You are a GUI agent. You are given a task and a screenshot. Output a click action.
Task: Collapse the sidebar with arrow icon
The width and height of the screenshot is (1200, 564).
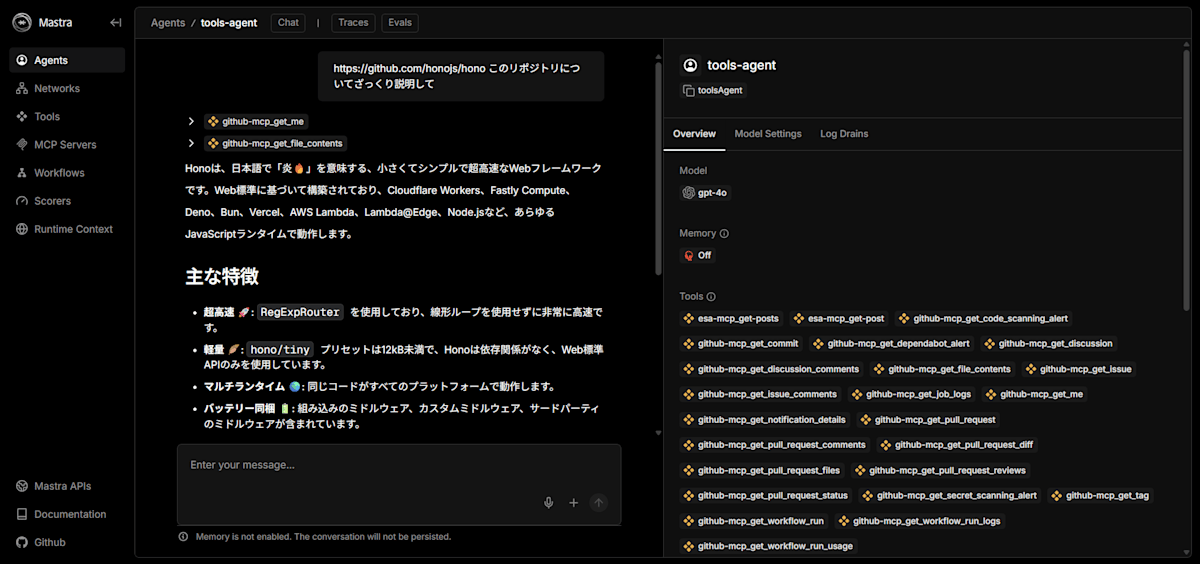[116, 22]
